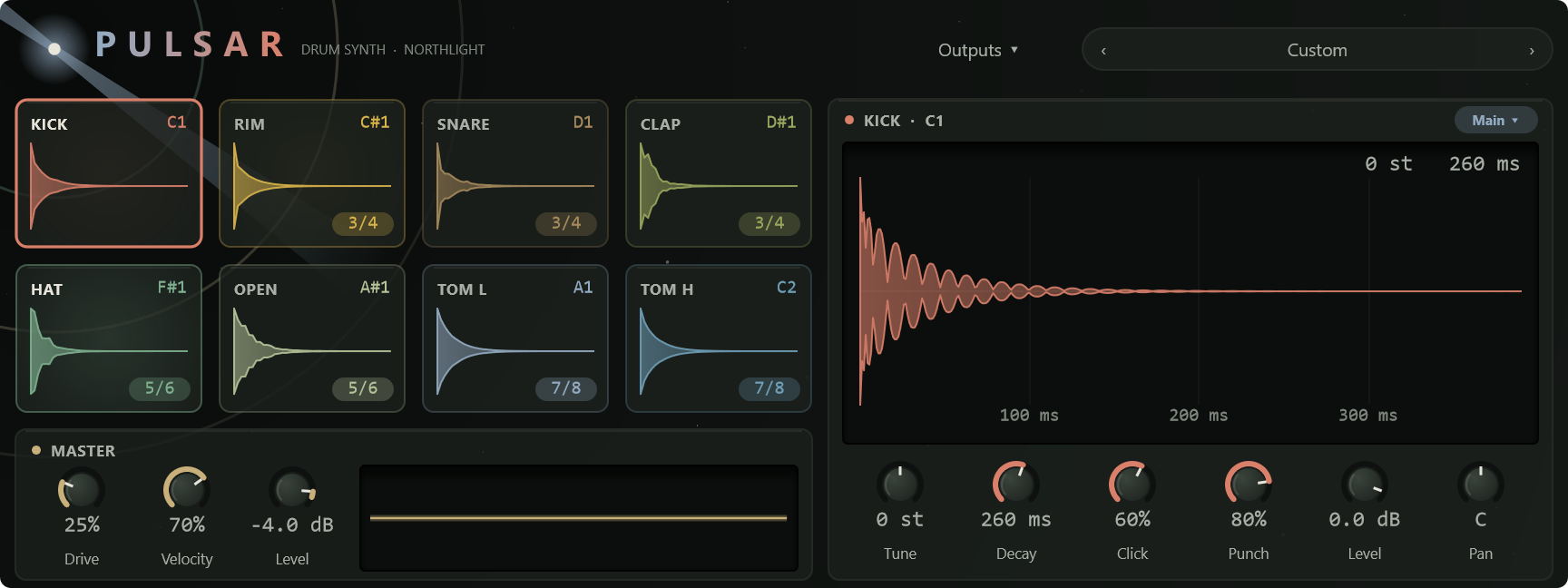Click the kick Tune knob
Viewport: 1568px width, 588px height.
tap(900, 485)
